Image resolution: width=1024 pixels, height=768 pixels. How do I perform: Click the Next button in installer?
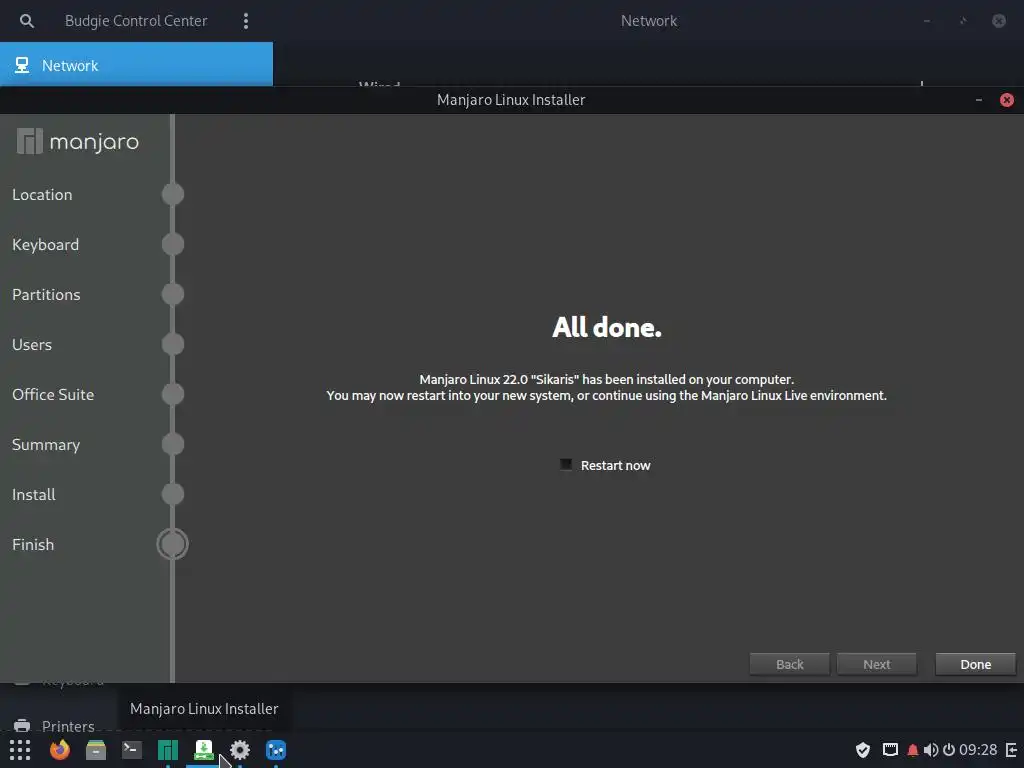pos(876,664)
